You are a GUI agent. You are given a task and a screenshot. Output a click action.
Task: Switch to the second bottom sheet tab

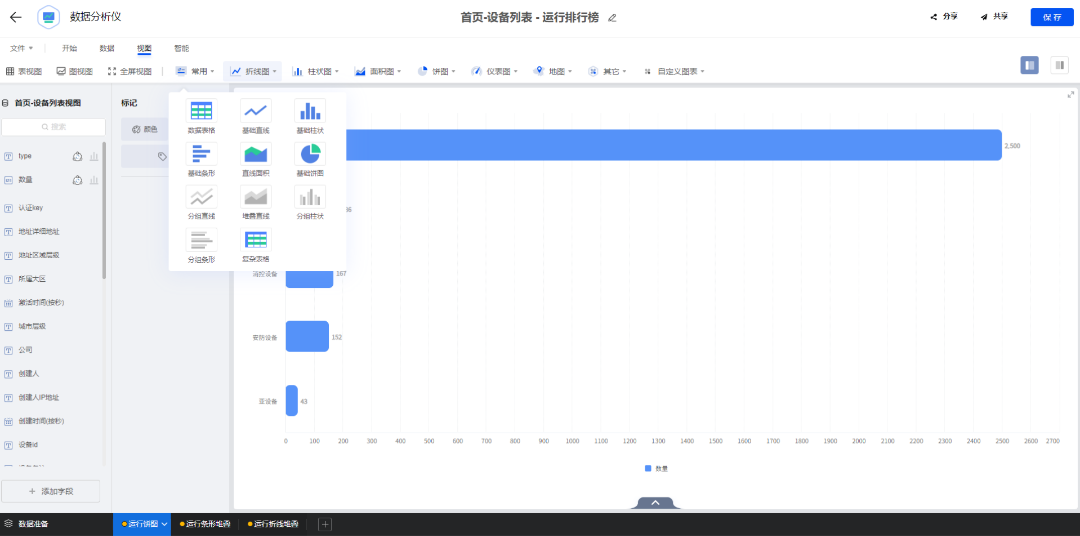(x=205, y=524)
